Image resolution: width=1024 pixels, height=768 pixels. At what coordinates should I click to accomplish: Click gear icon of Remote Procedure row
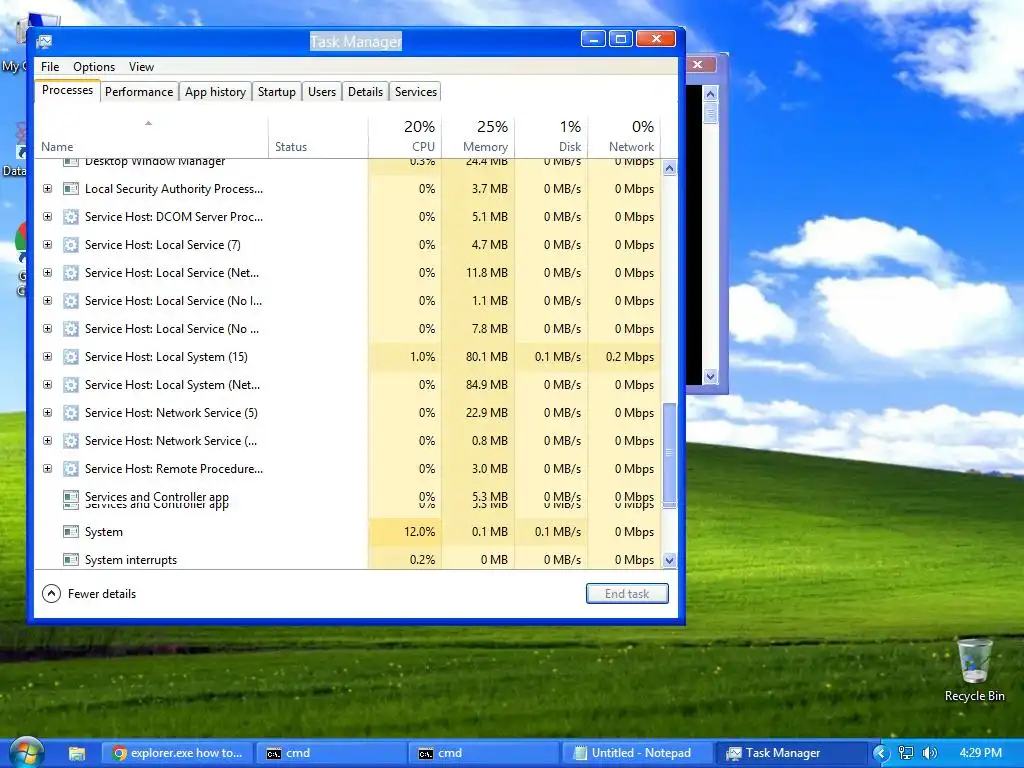pos(71,469)
